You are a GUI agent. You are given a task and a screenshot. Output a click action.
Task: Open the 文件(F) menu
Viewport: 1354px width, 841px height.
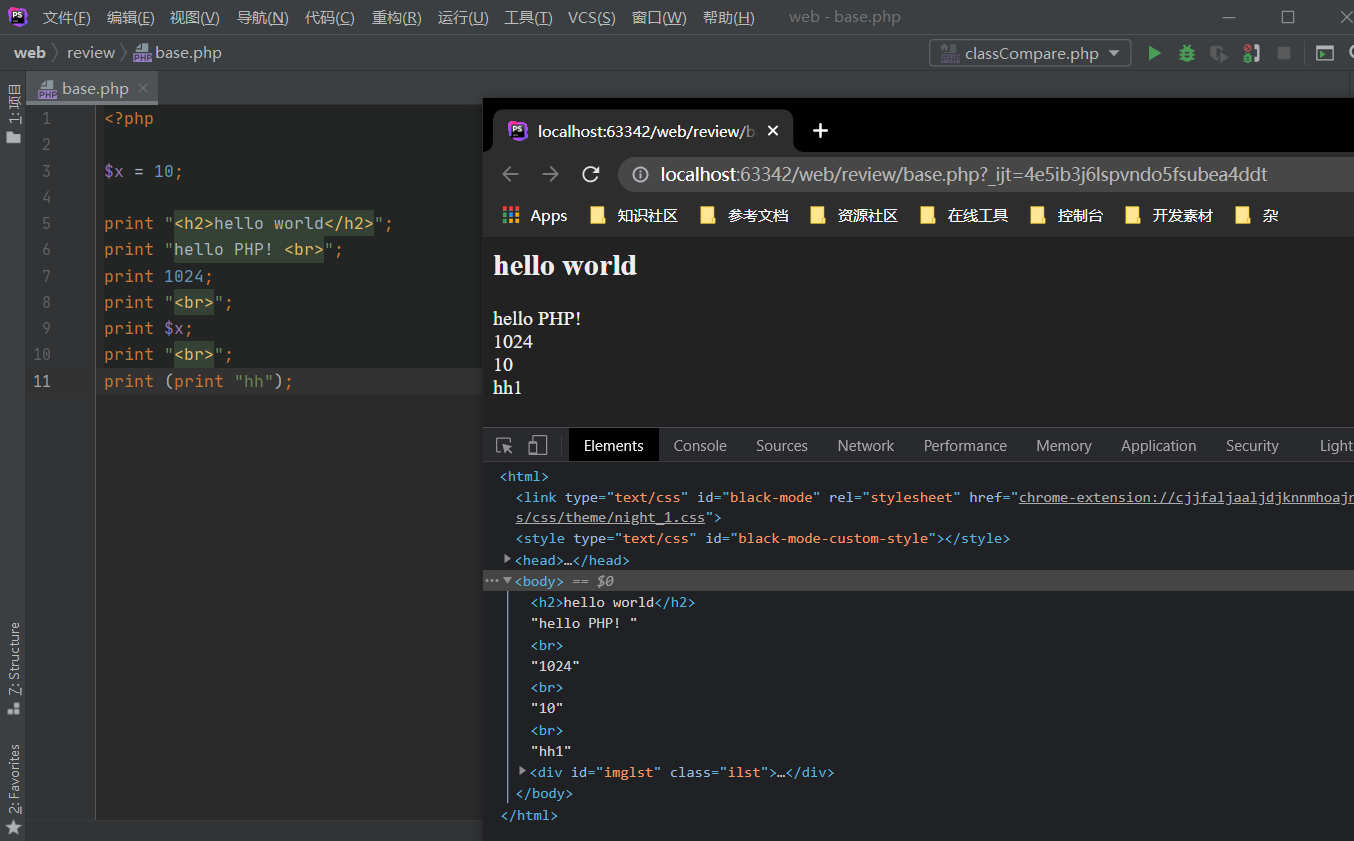(67, 18)
